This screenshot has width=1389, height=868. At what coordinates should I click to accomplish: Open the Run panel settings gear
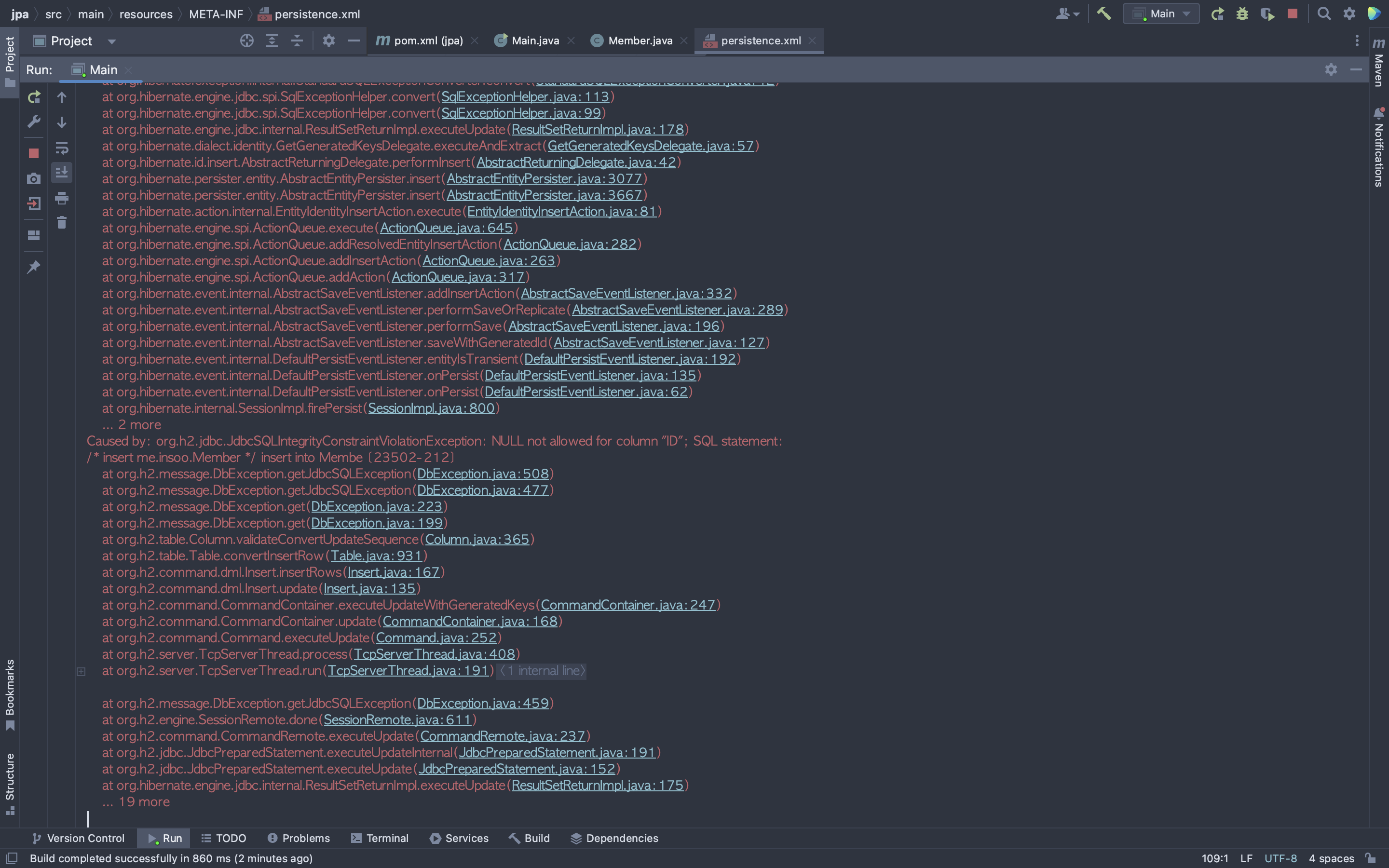tap(1331, 69)
